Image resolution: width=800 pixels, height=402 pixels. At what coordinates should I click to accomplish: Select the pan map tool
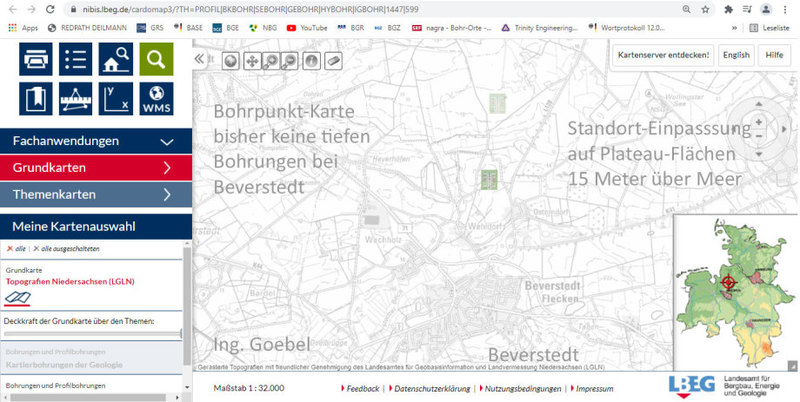[x=250, y=61]
